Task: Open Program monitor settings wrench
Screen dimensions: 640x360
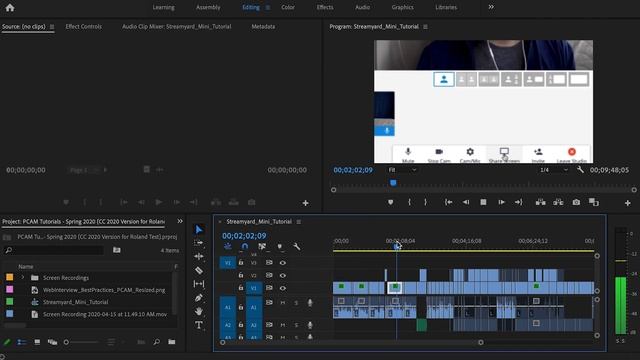Action: [580, 170]
